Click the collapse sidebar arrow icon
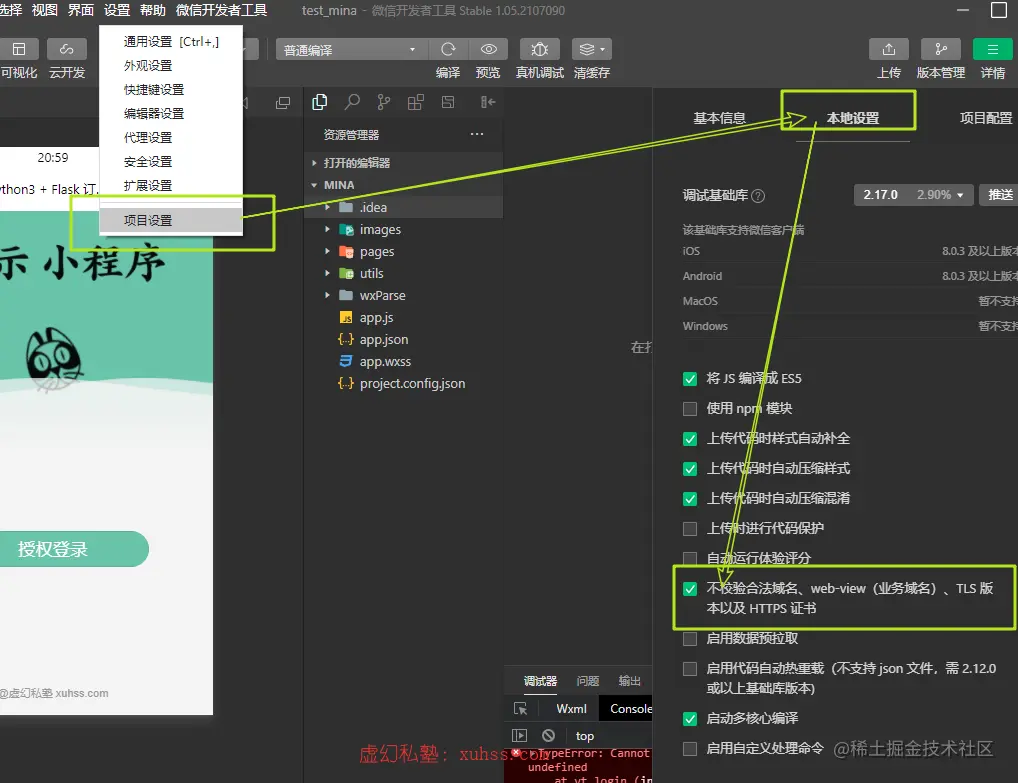This screenshot has height=783, width=1018. pyautogui.click(x=488, y=102)
